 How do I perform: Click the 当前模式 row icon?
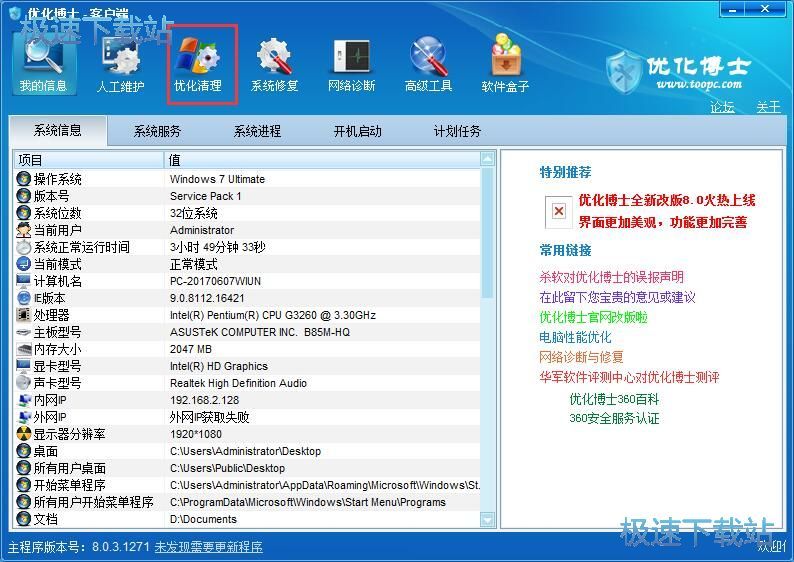[24, 264]
